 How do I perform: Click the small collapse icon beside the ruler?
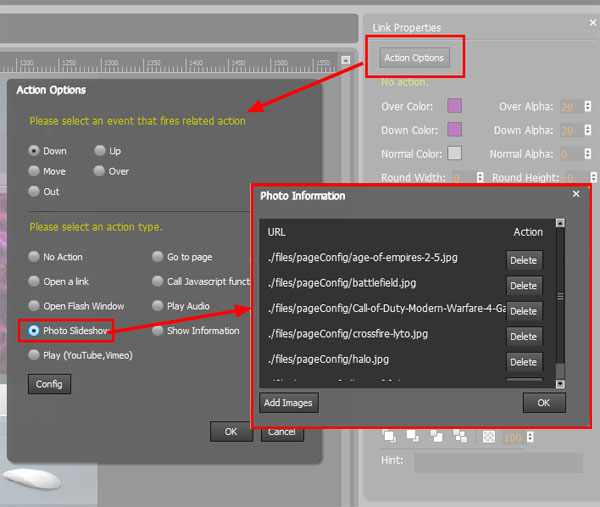tap(346, 60)
